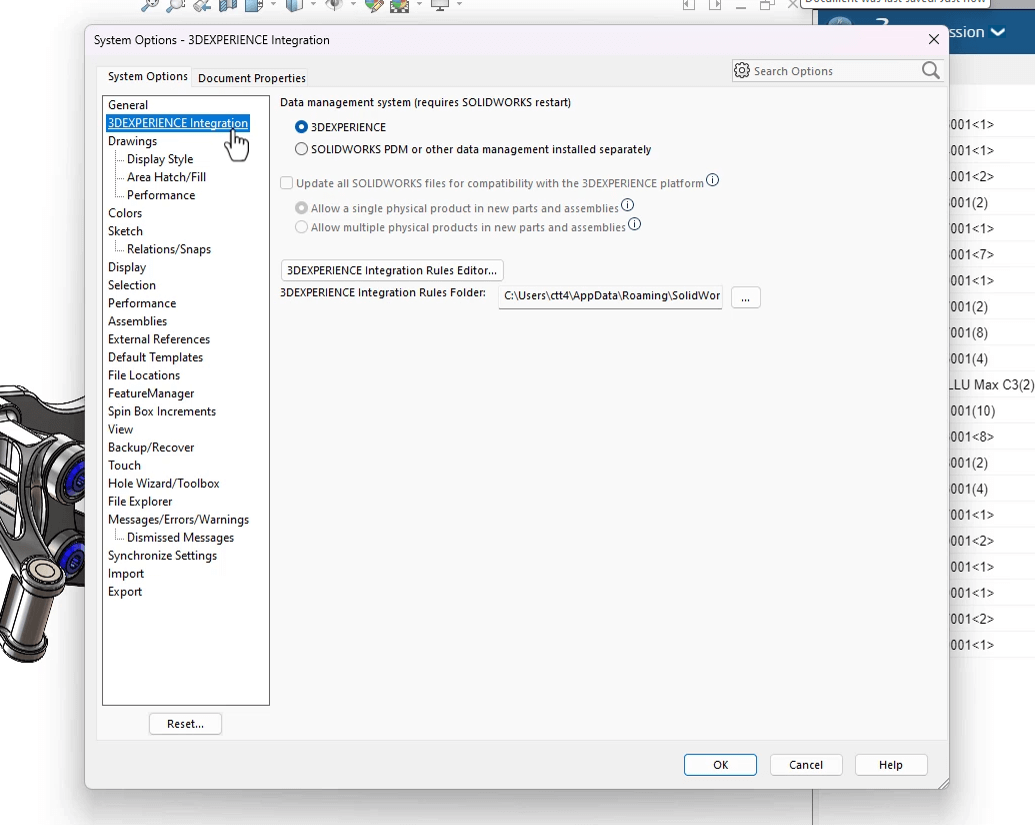Click the Reset button
The image size is (1035, 825).
coord(185,723)
